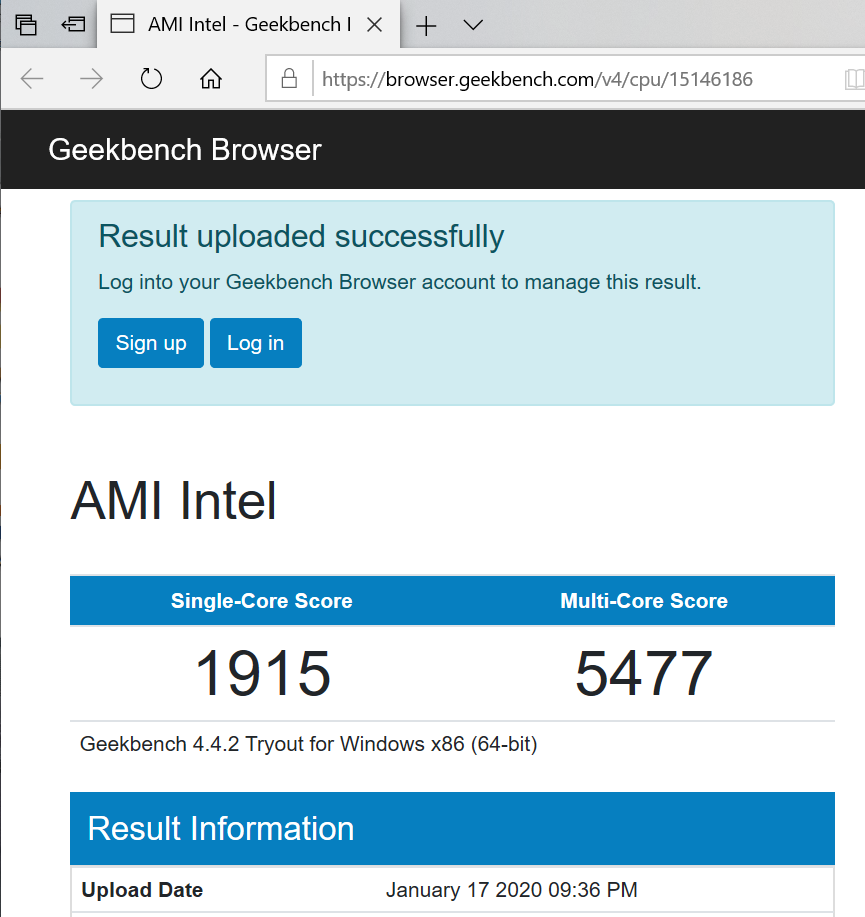Screen dimensions: 865x917
Task: Click the Upload Date label
Action: 142,890
